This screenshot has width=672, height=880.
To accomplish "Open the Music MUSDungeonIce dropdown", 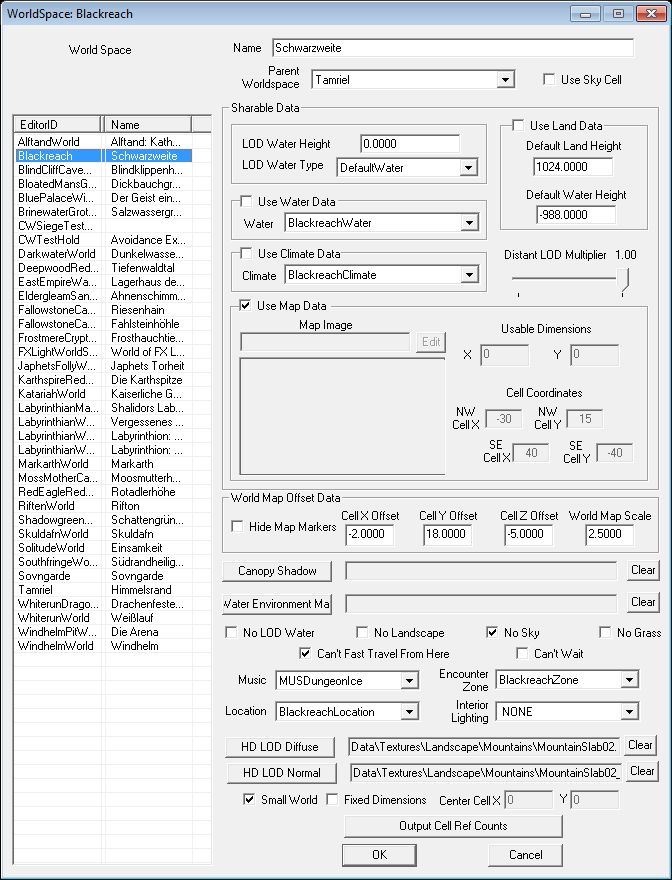I will (x=410, y=681).
